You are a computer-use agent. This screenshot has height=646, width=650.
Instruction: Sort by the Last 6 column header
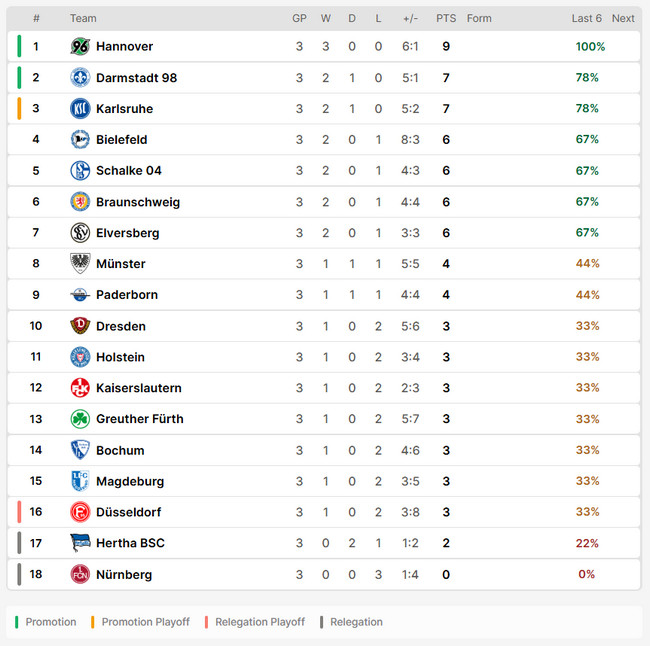coord(586,18)
